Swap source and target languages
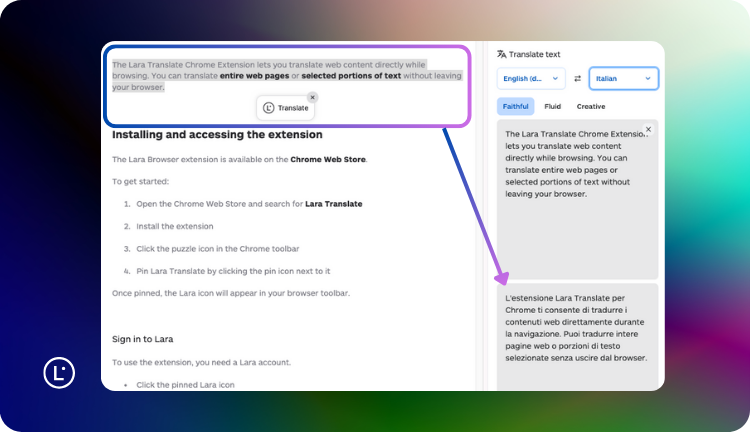750x432 pixels. pos(577,78)
